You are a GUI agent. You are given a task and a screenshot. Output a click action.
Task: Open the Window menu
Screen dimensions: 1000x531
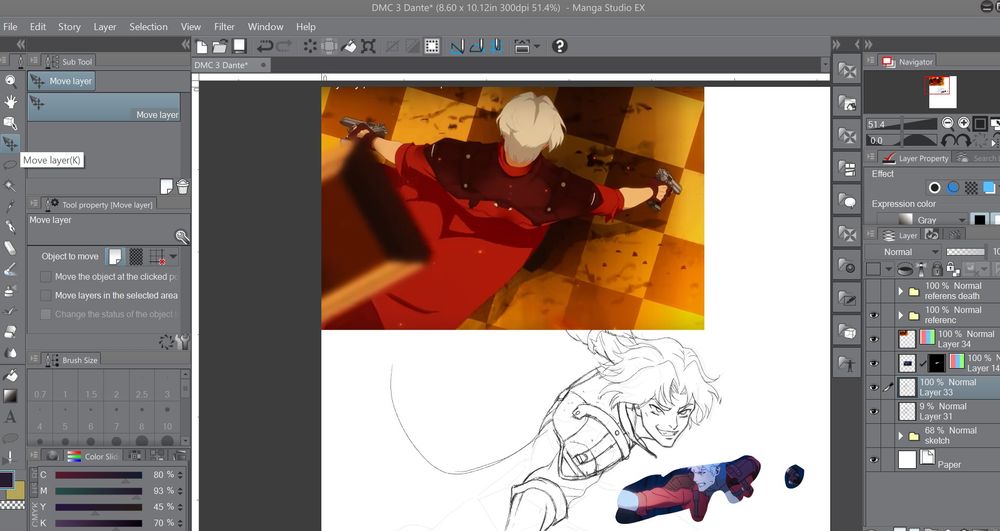coord(265,27)
